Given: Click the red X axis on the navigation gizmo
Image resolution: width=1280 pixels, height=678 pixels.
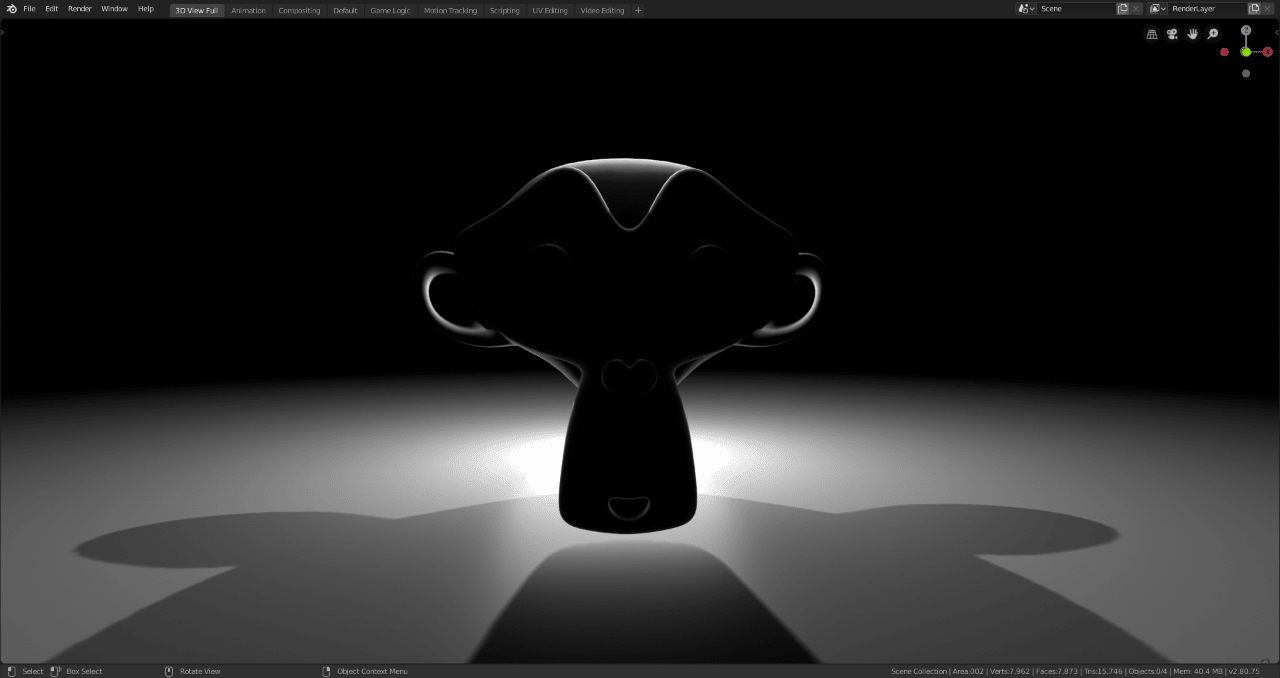Looking at the screenshot, I should 1268,52.
